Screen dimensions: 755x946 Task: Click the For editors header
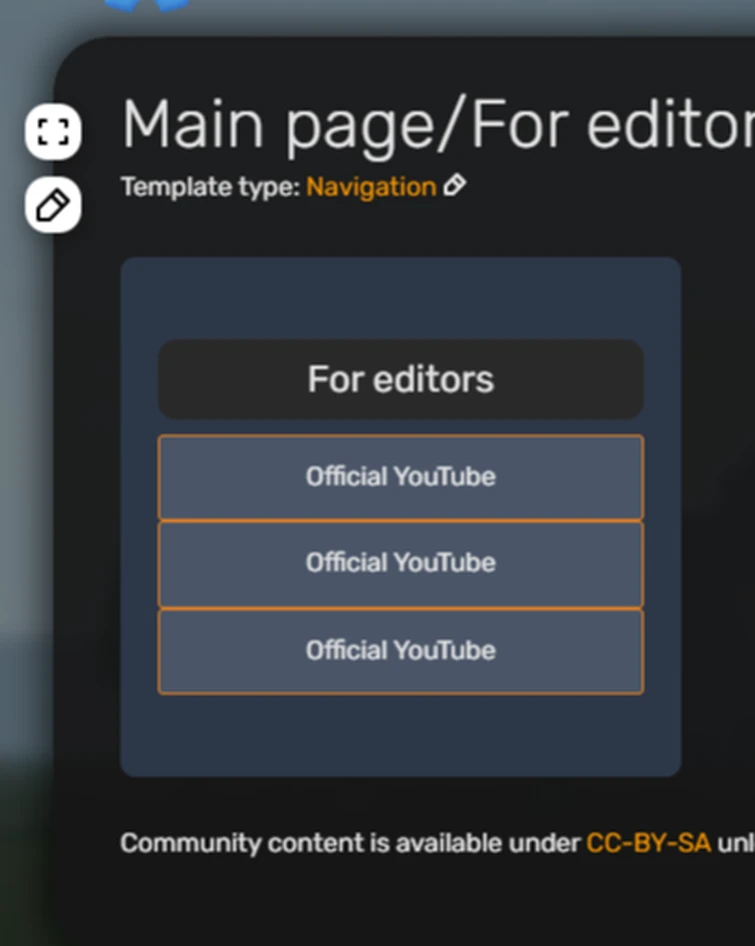(x=401, y=379)
